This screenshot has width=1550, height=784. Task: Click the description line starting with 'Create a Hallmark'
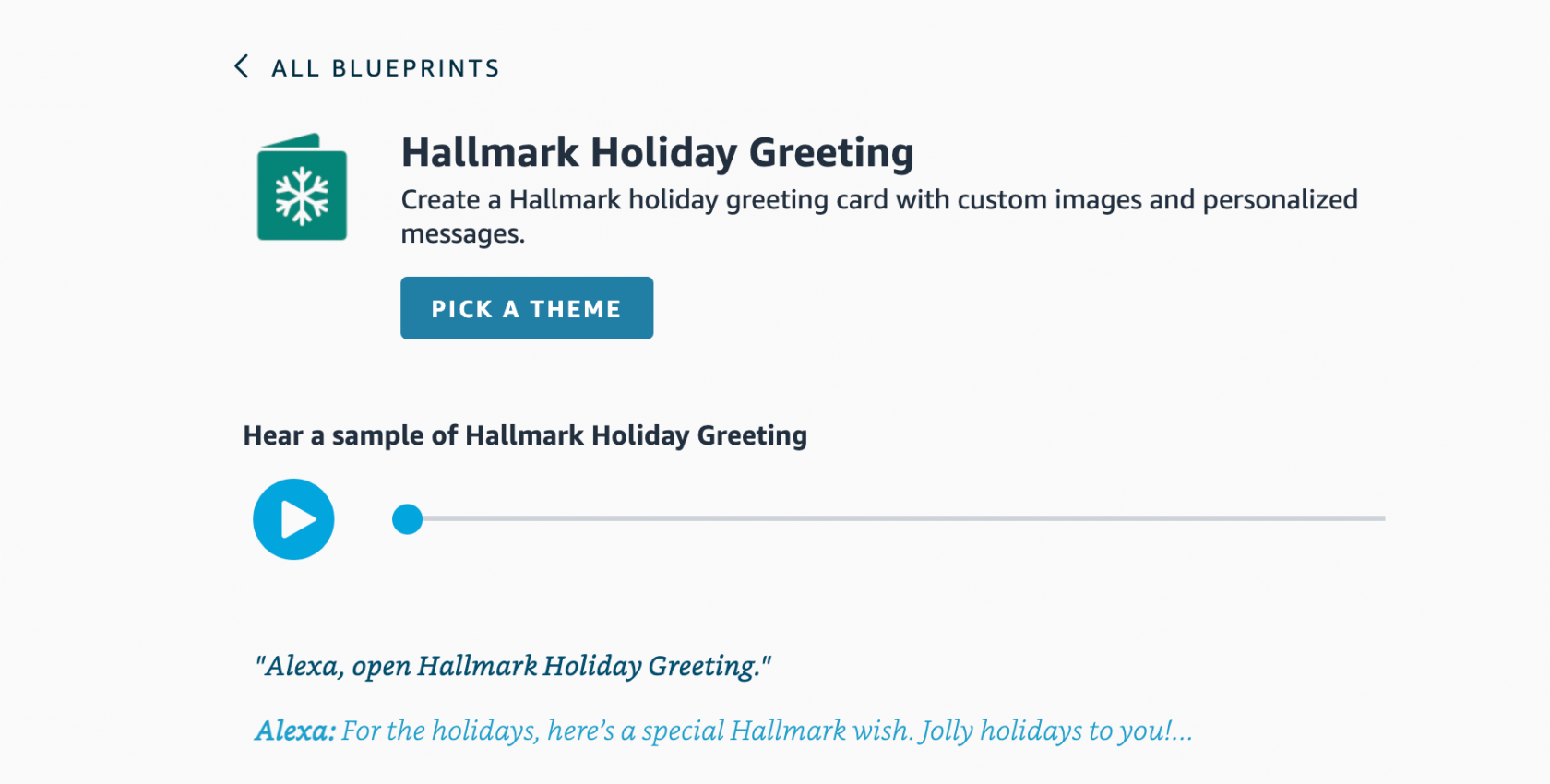[x=878, y=200]
